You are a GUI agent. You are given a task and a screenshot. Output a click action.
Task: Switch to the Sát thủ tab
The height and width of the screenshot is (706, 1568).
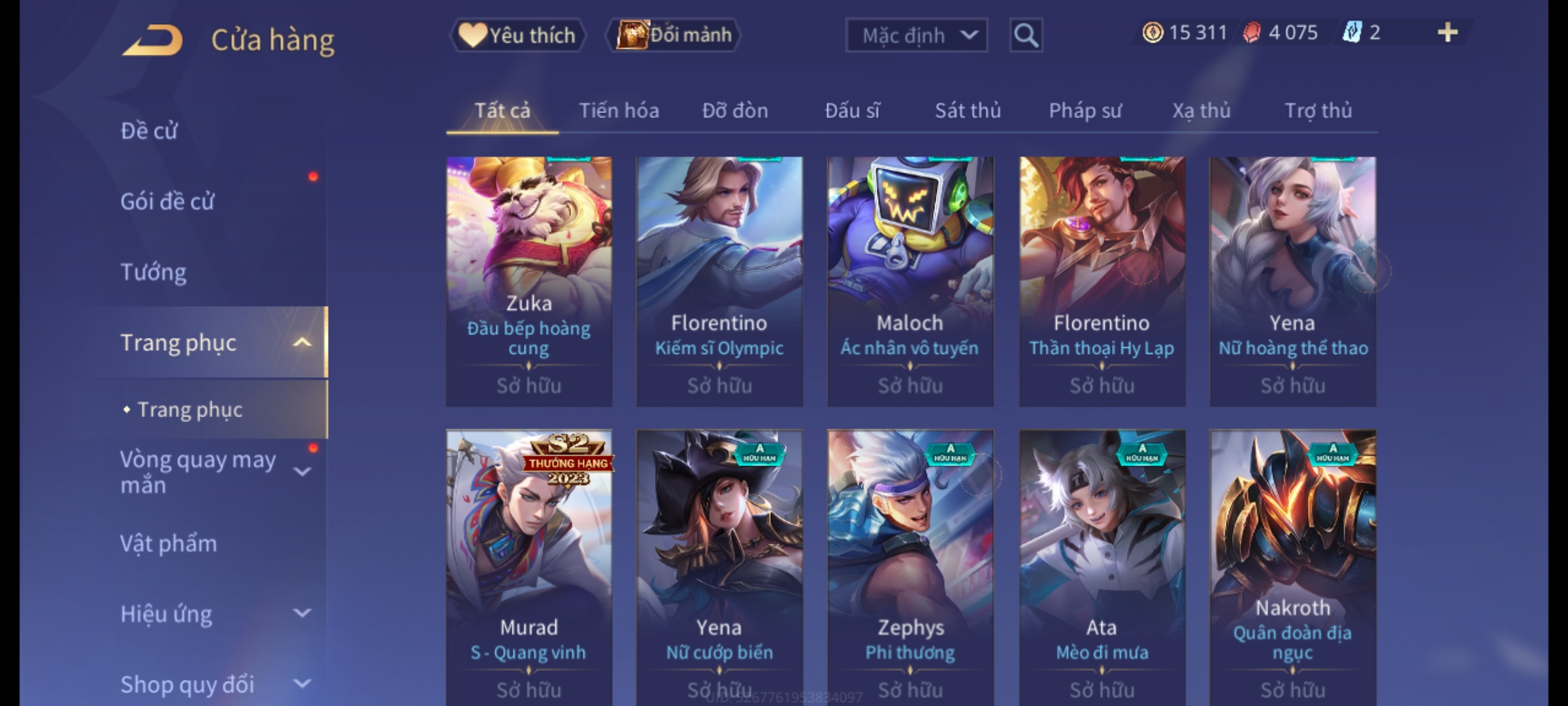[x=968, y=110]
